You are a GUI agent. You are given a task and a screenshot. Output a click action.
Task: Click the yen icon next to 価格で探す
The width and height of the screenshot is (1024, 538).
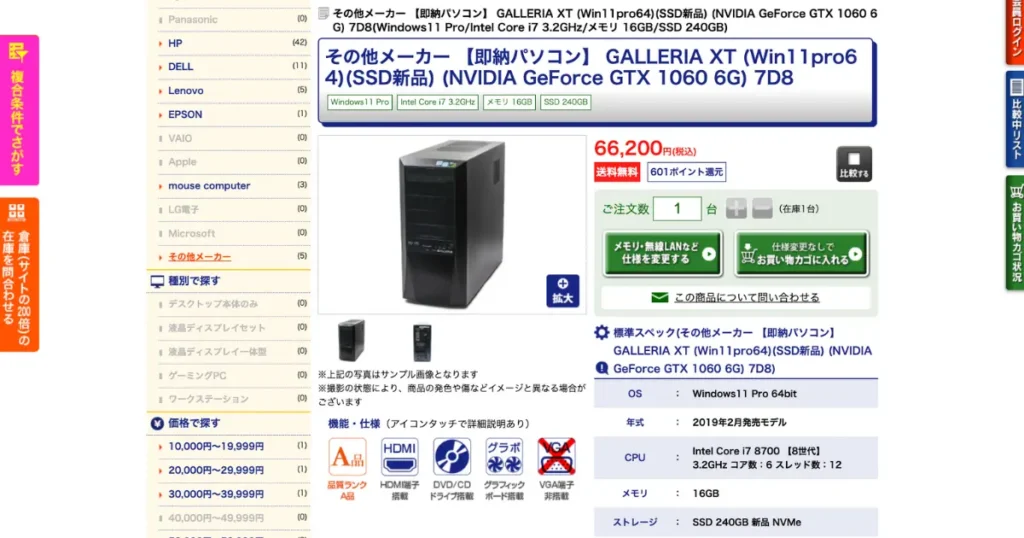(x=157, y=424)
